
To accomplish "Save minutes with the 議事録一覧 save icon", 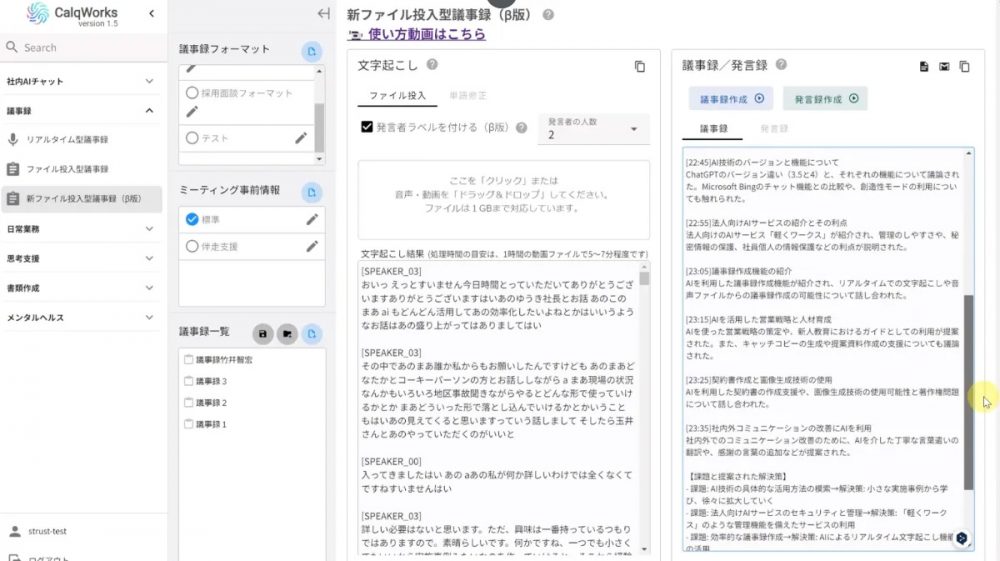I will [x=263, y=334].
